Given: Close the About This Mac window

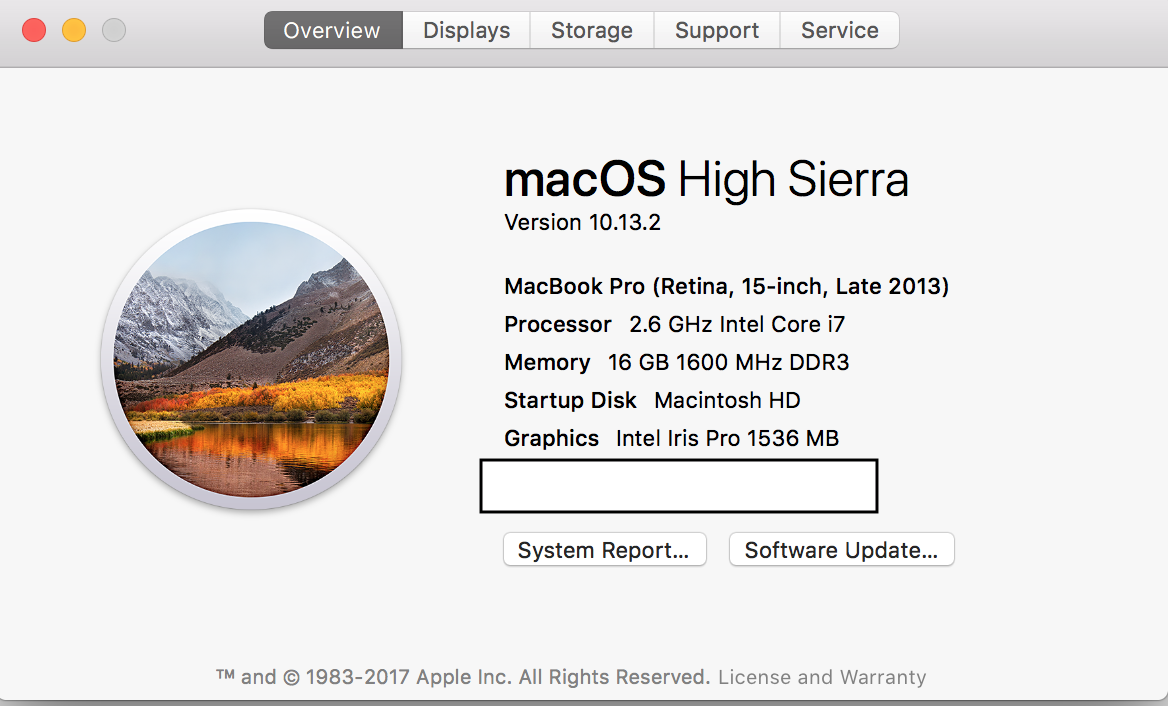Looking at the screenshot, I should click(34, 30).
